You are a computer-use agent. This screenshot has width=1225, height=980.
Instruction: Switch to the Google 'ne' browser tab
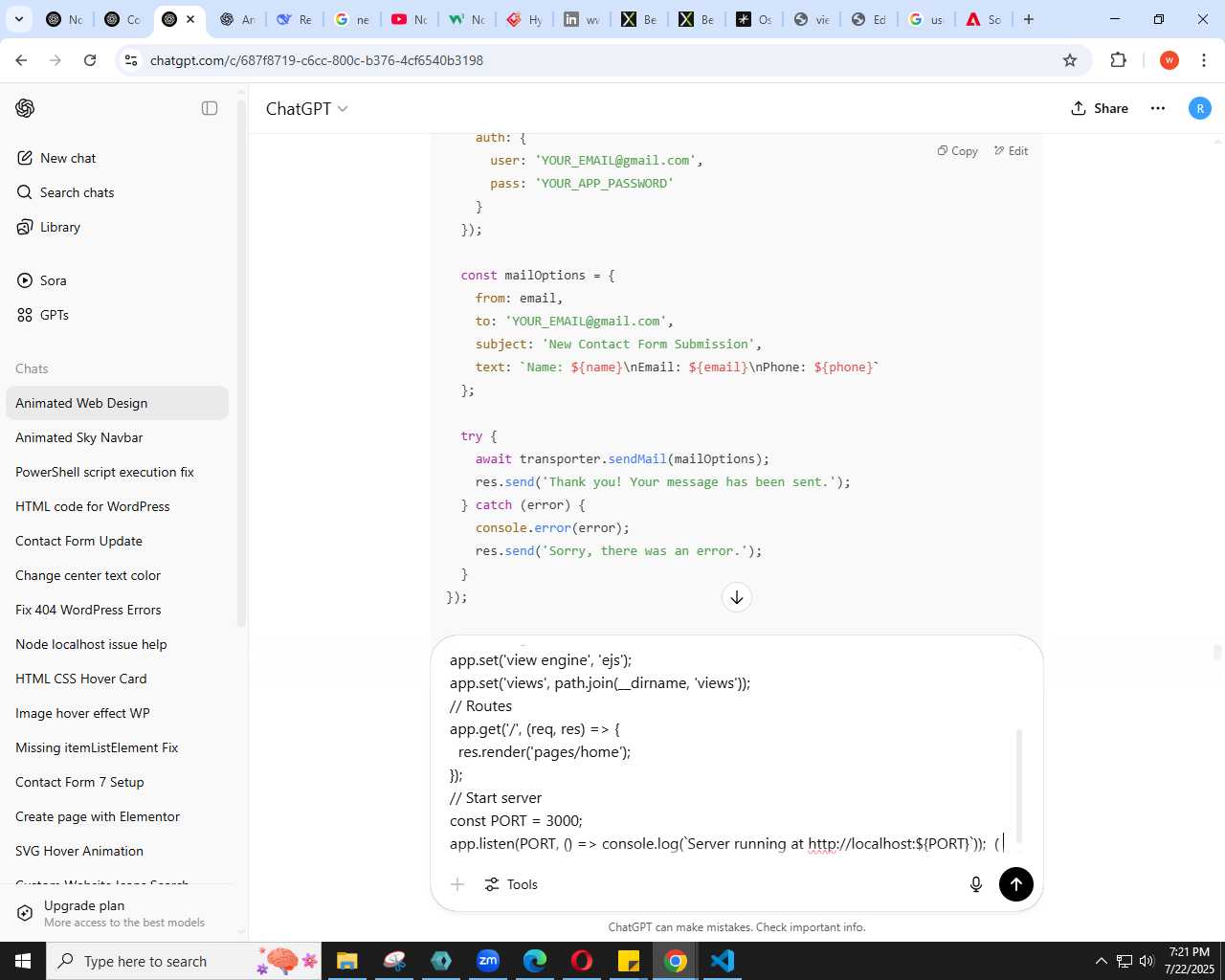[x=351, y=19]
